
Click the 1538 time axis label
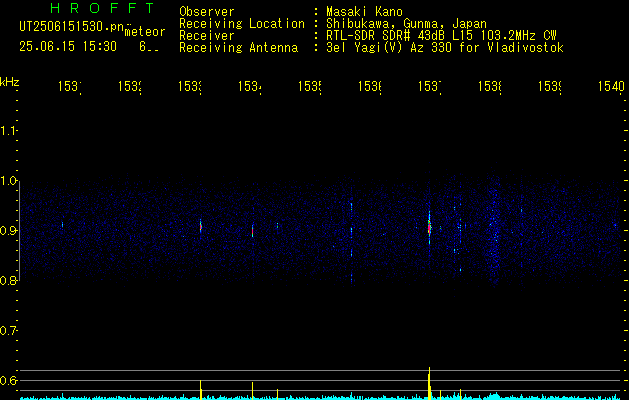tap(490, 86)
